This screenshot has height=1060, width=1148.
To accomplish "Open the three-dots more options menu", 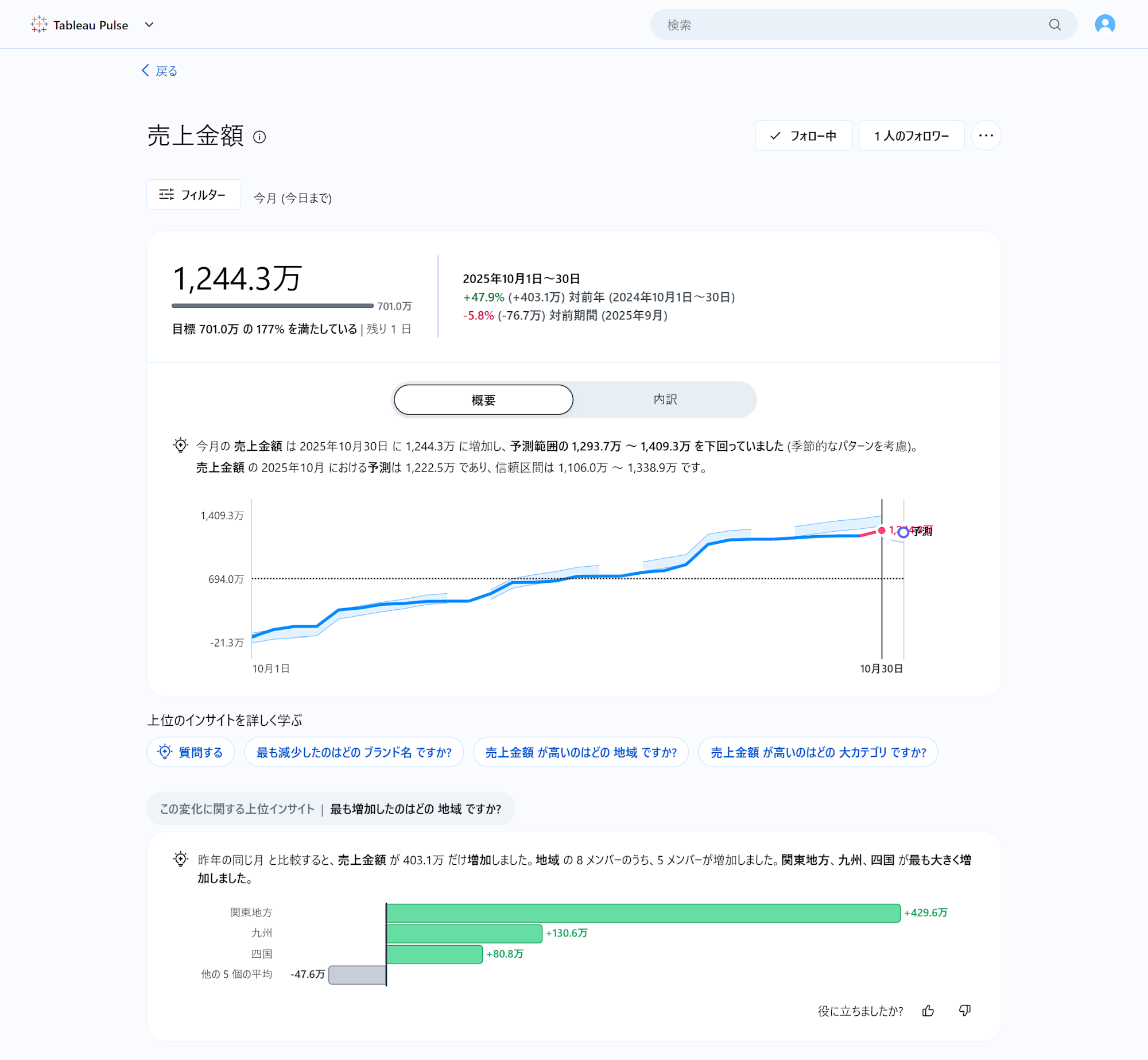I will [986, 136].
